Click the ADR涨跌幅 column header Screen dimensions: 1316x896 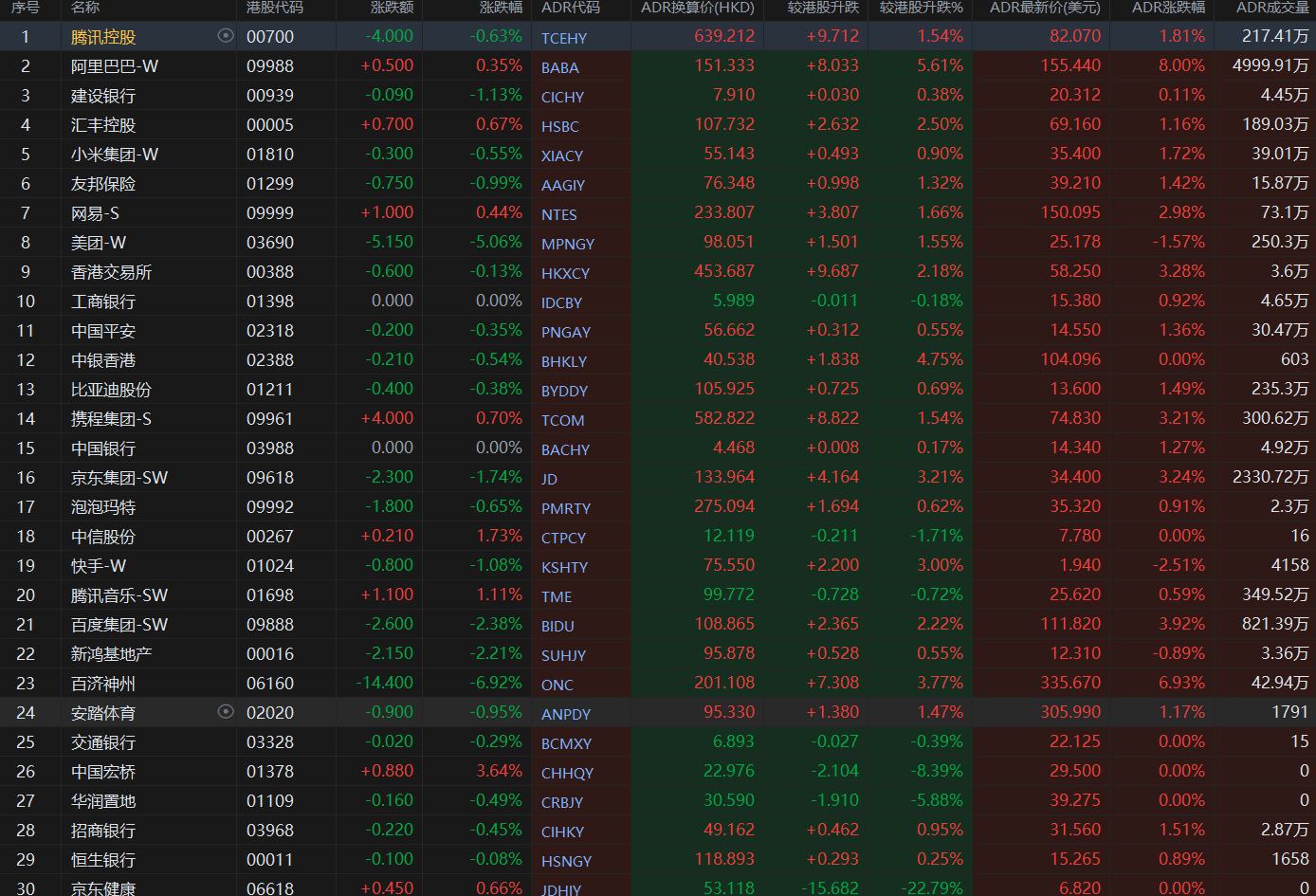pos(1168,8)
